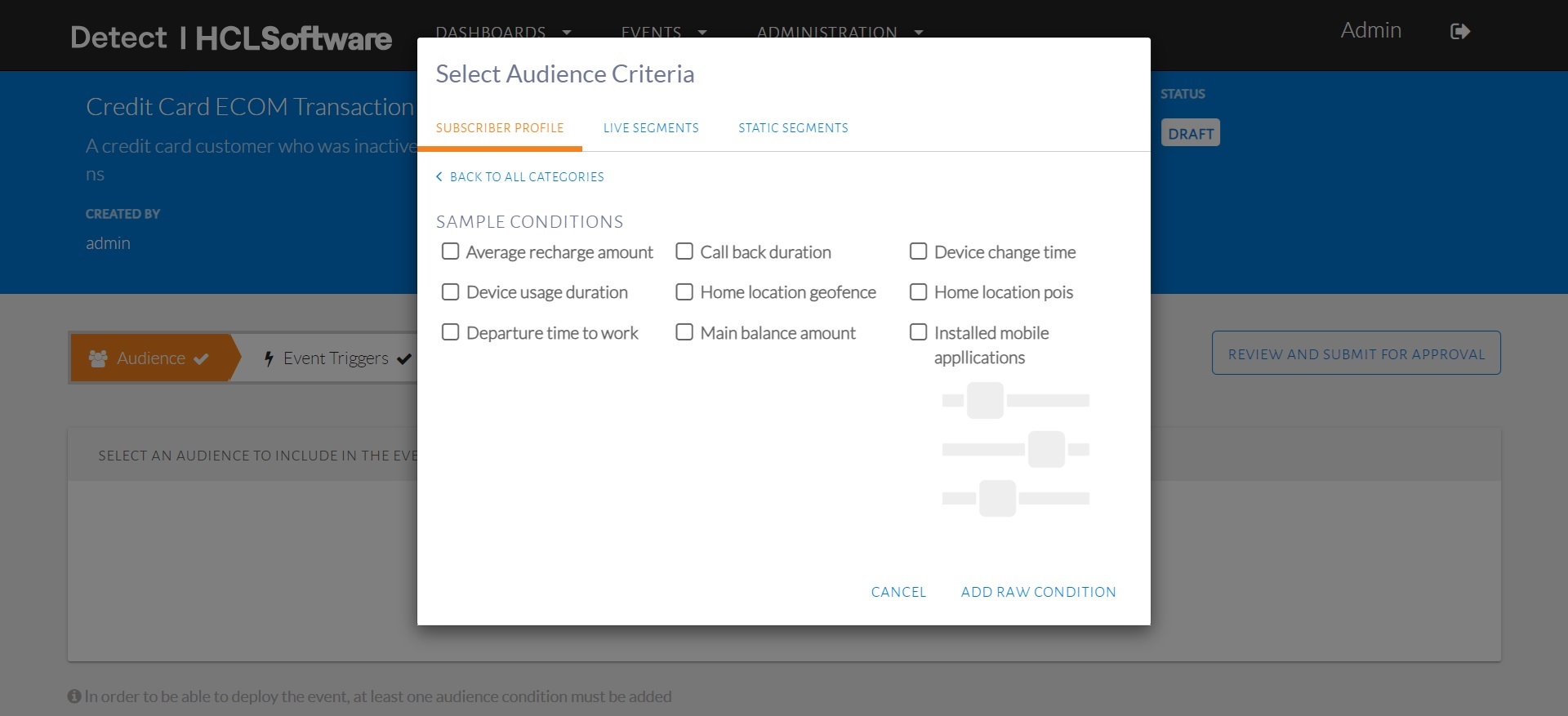Check the Home location geofence option
The width and height of the screenshot is (1568, 716).
[684, 291]
